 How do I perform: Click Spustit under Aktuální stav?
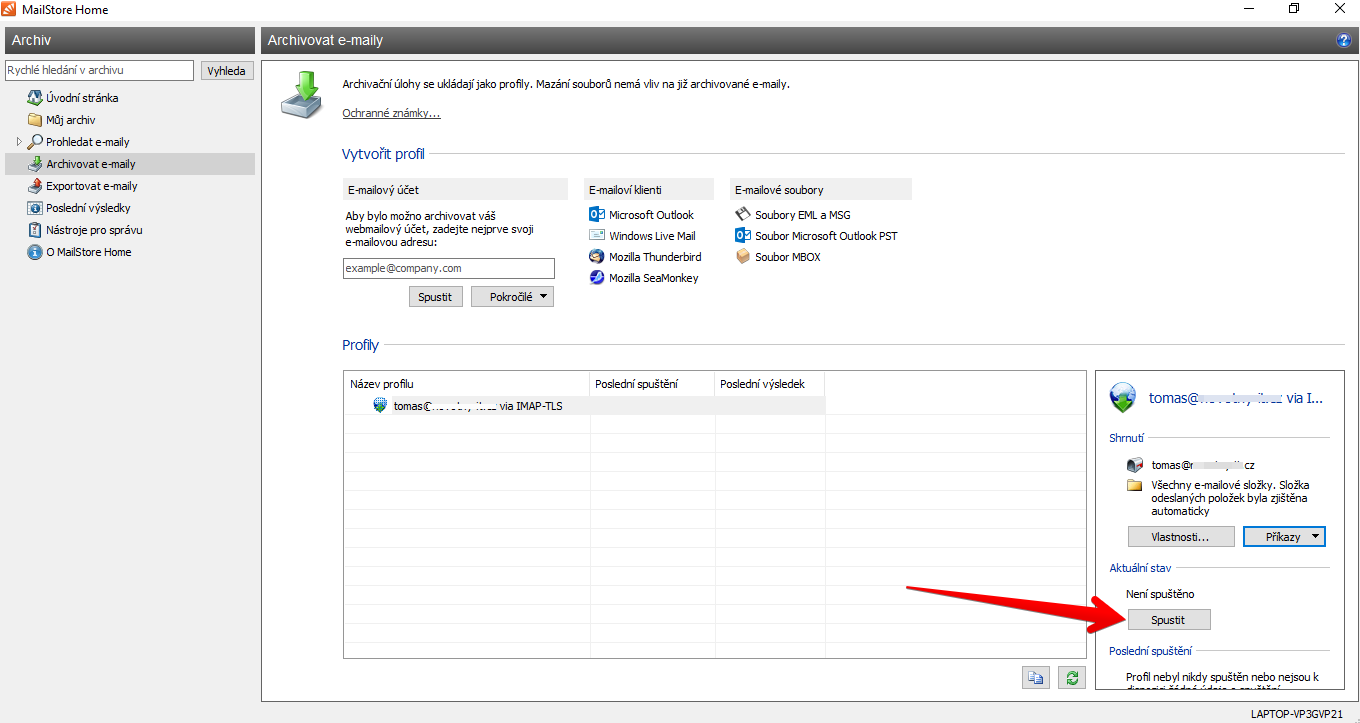pos(1168,620)
